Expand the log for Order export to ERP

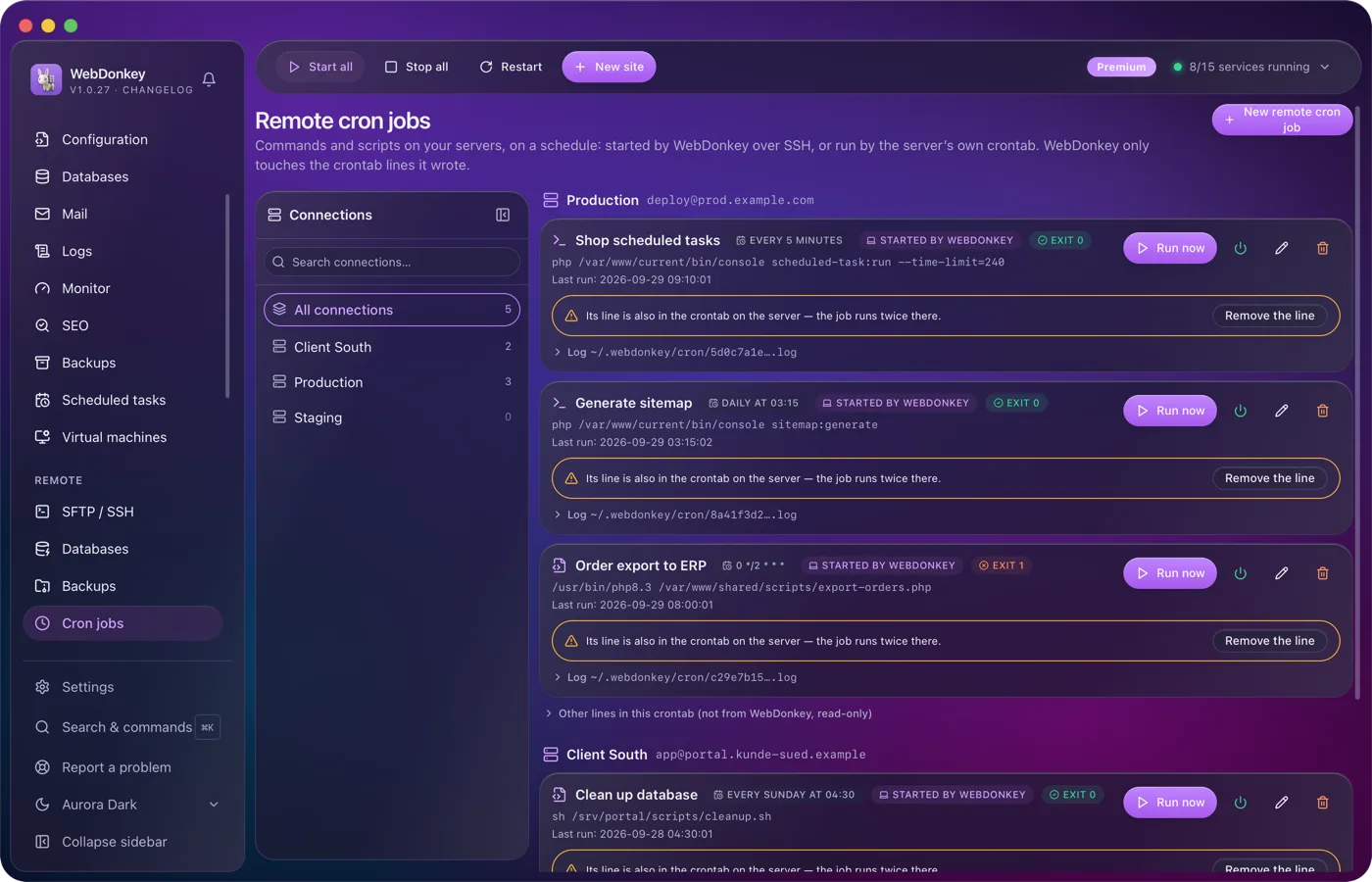[x=675, y=677]
